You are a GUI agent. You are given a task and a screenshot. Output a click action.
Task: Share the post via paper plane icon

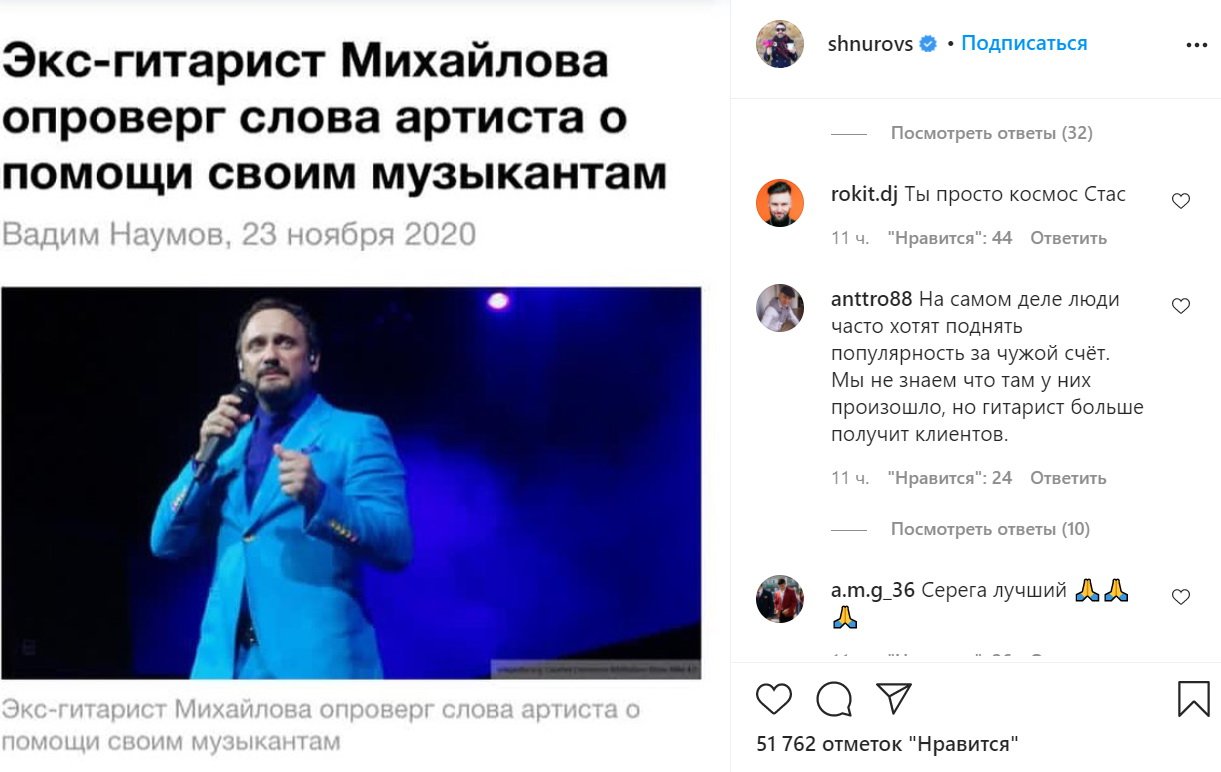[x=893, y=698]
